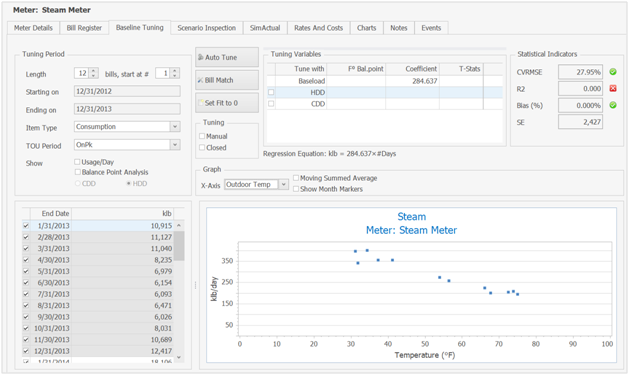The width and height of the screenshot is (630, 375).
Task: Click the CVRMSE value 27.95% field
Action: [580, 72]
